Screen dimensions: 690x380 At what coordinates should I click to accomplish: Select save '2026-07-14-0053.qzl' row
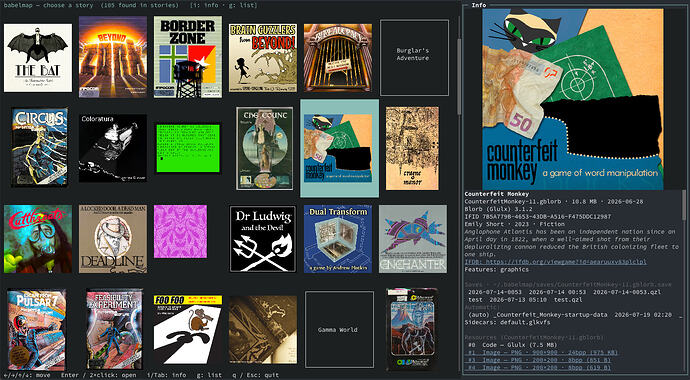(x=565, y=292)
